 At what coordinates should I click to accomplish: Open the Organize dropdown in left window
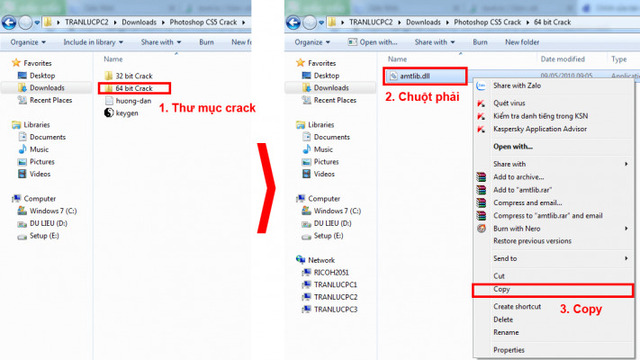[x=28, y=42]
